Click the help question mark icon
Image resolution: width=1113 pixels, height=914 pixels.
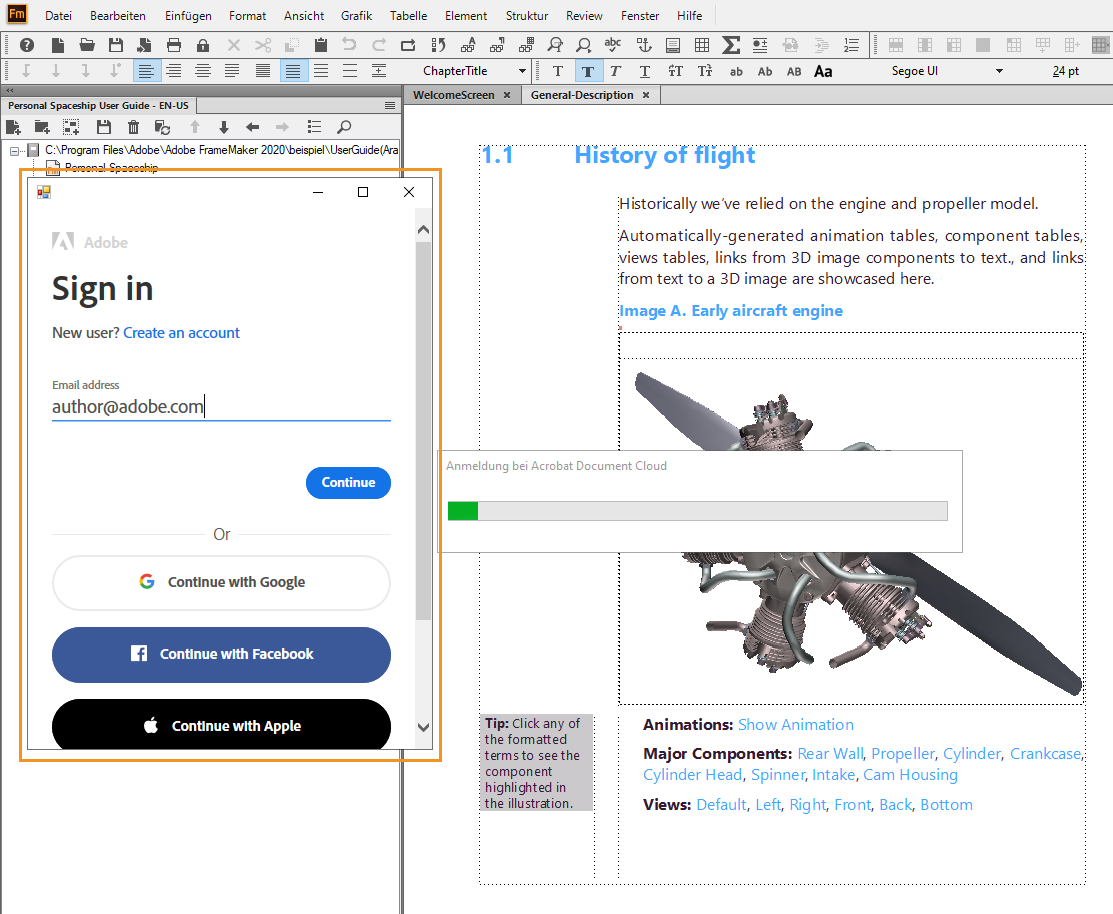[27, 45]
